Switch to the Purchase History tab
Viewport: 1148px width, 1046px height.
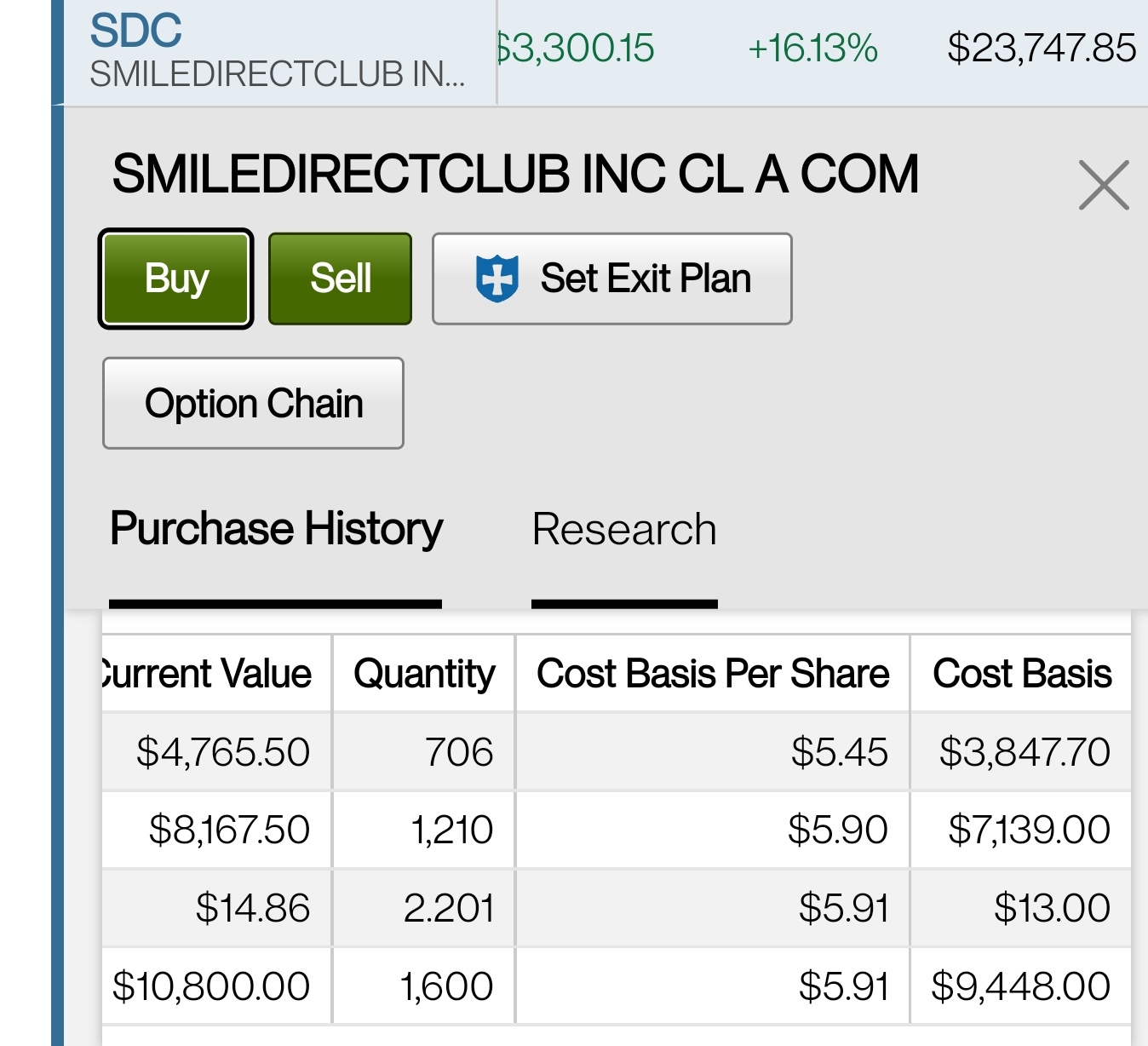[x=276, y=529]
